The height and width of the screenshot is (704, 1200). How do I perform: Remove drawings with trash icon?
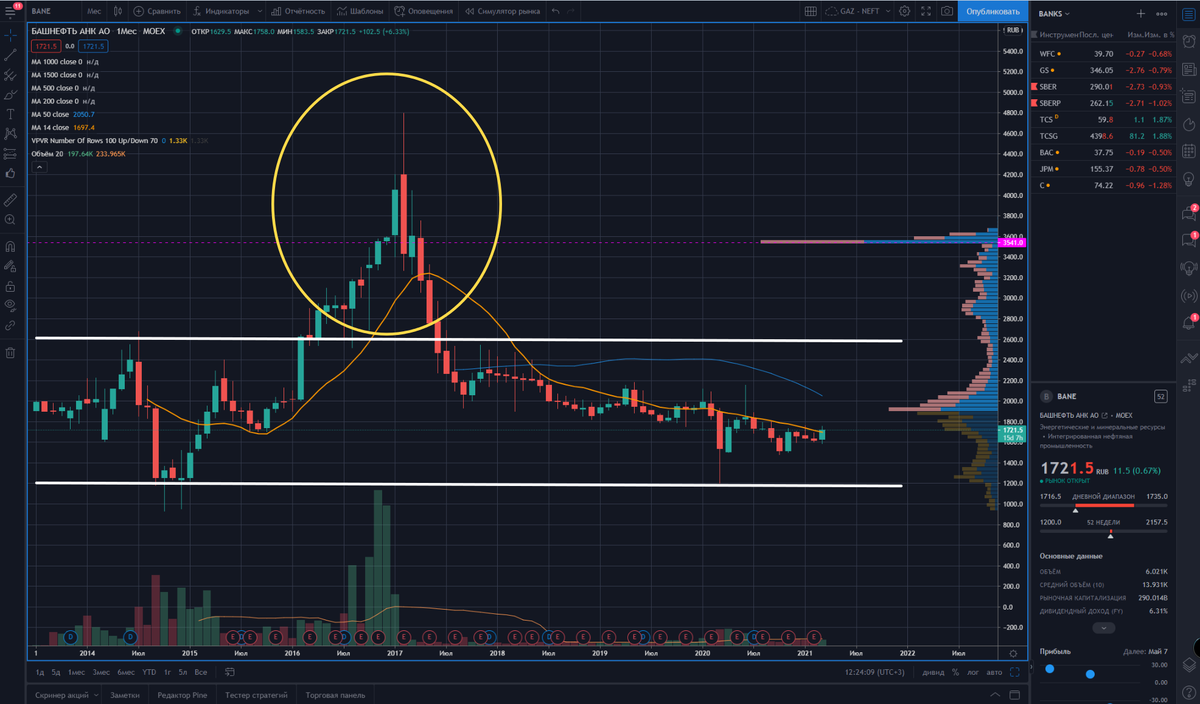[x=10, y=352]
